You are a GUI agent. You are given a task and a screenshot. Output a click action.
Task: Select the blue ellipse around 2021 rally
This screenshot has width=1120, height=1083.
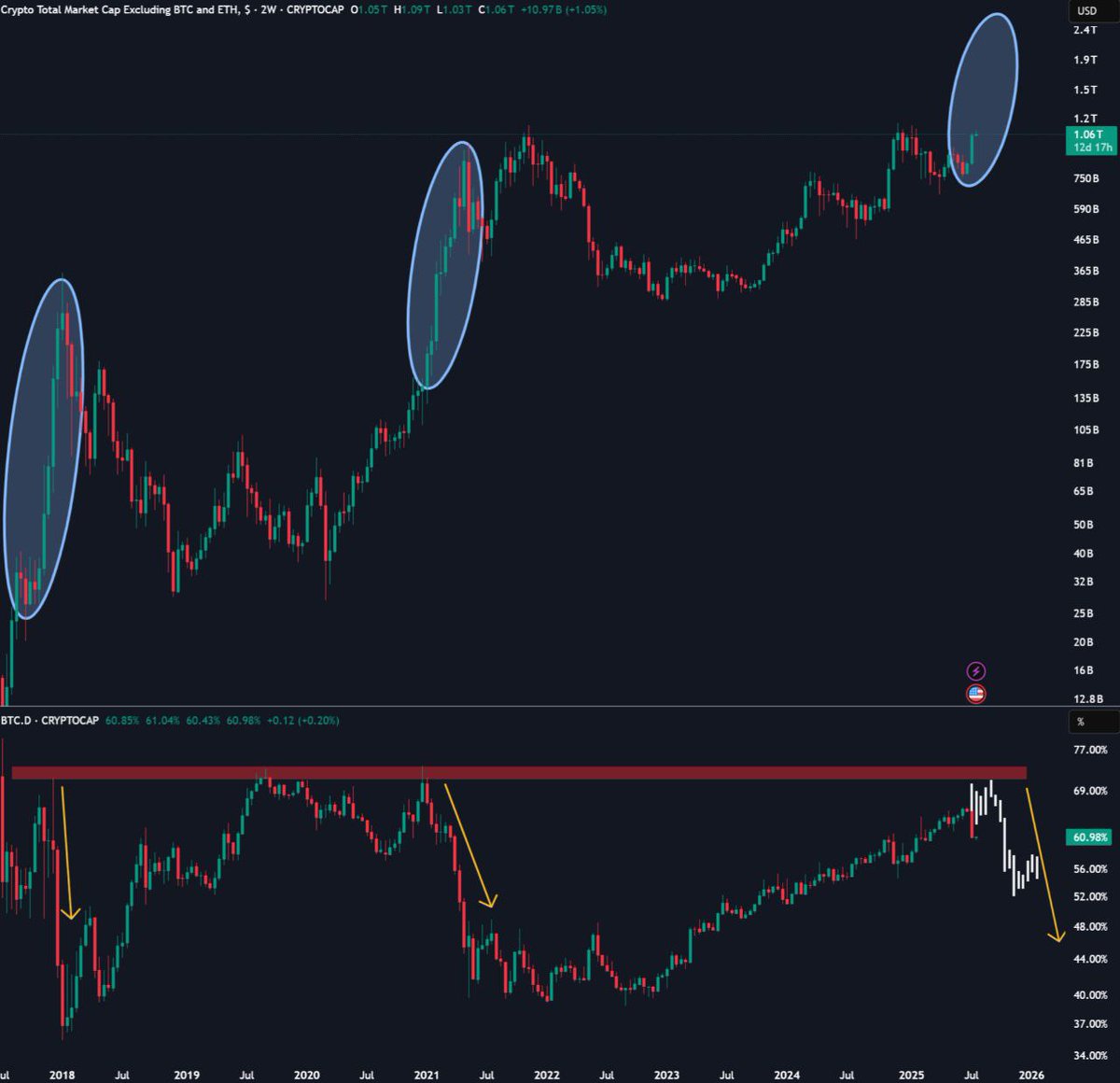pyautogui.click(x=445, y=265)
